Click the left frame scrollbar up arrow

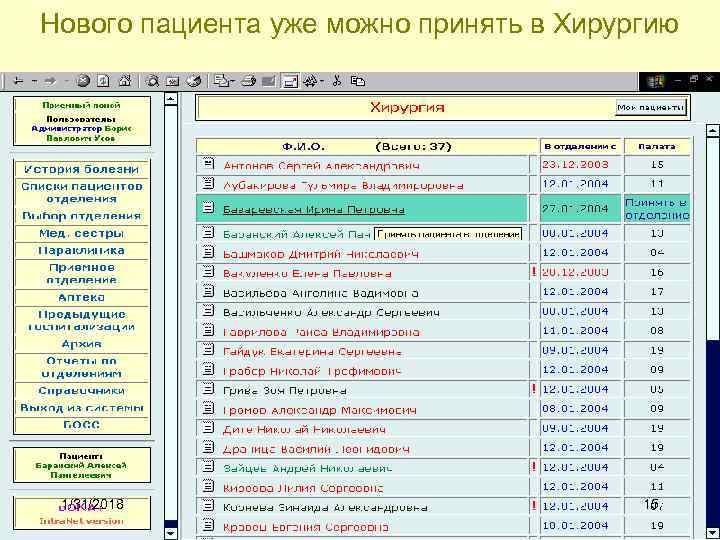point(171,98)
